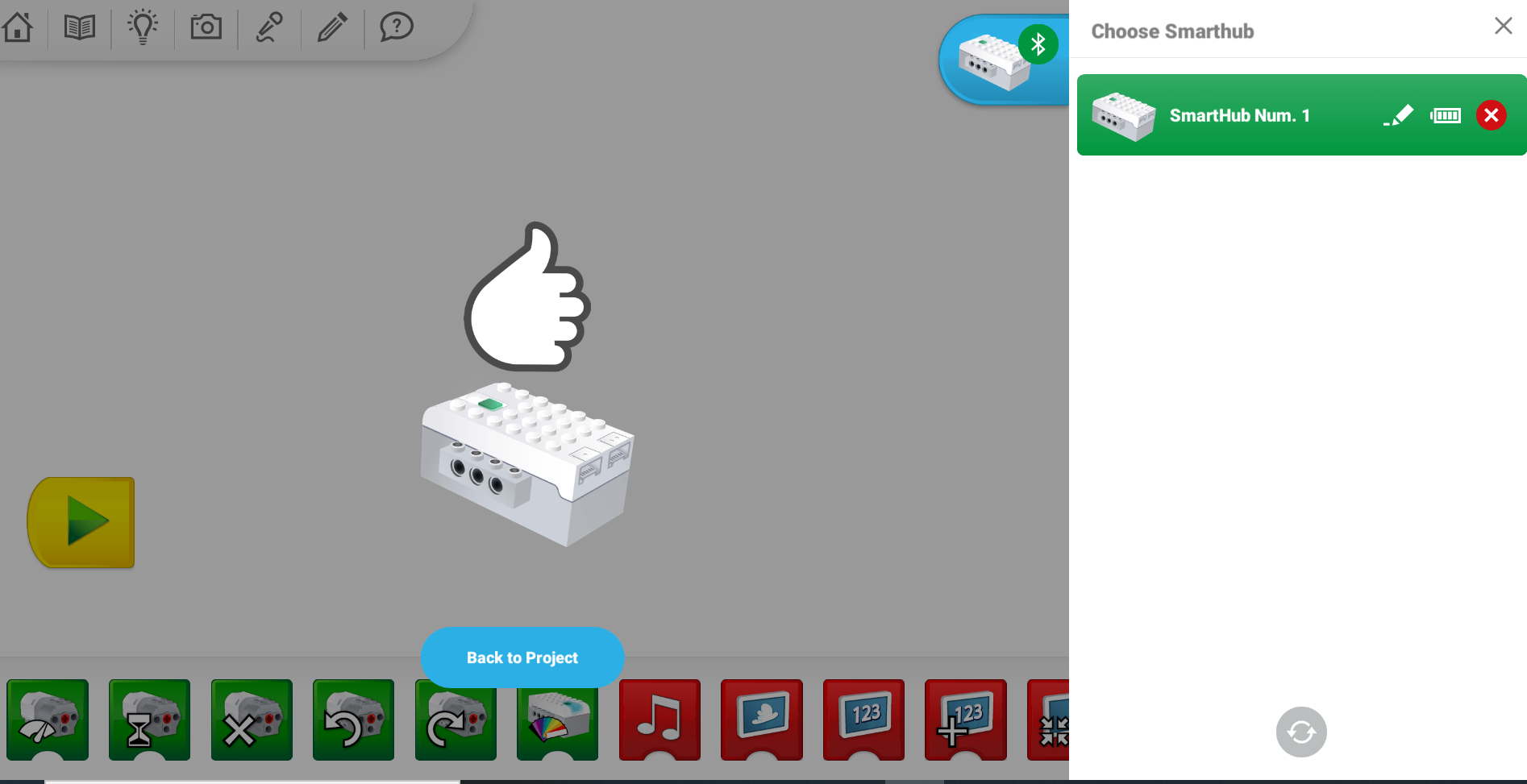Select the motor clockwise direction block
Viewport: 1527px width, 784px height.
point(455,720)
